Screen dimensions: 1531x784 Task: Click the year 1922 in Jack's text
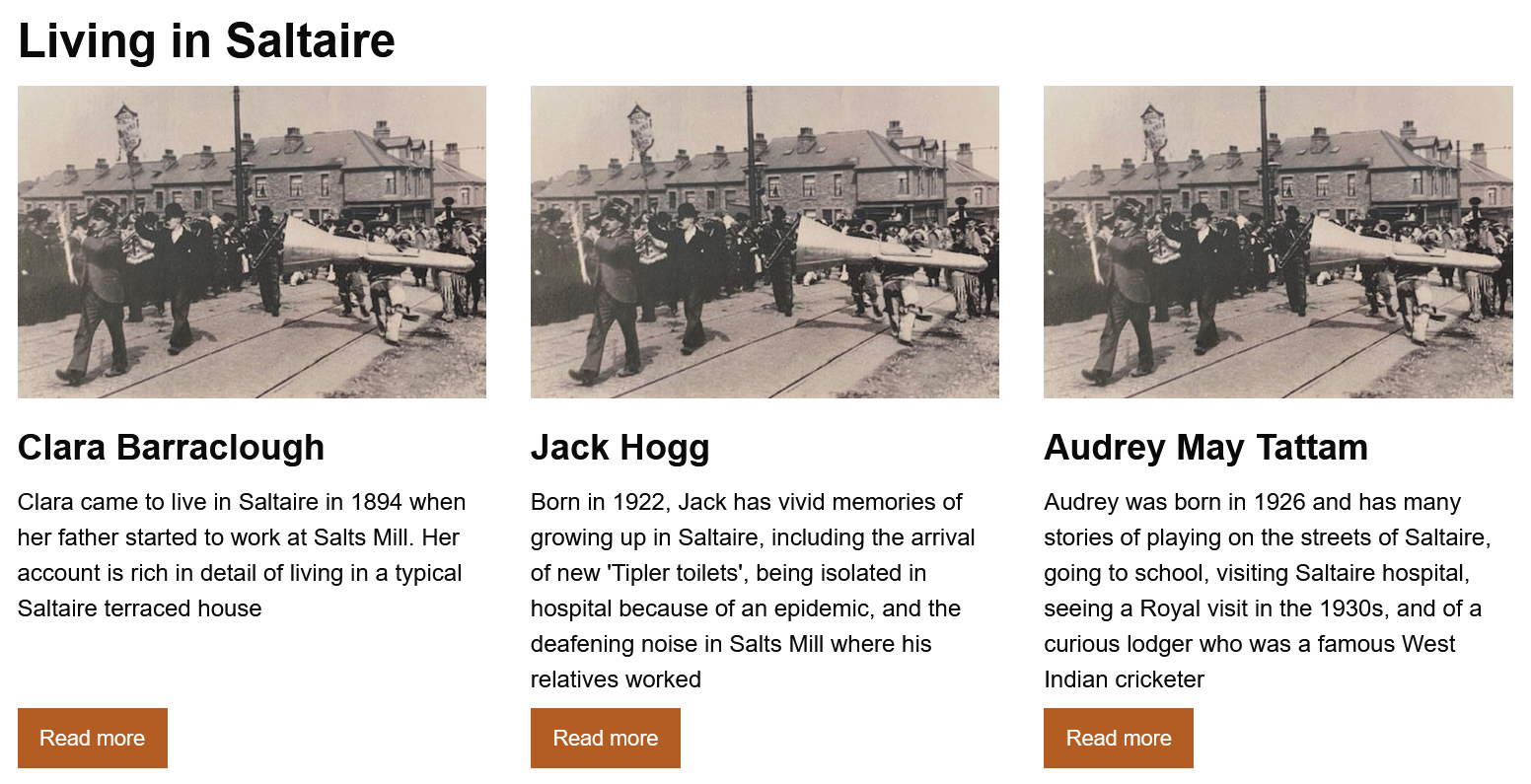tap(639, 502)
